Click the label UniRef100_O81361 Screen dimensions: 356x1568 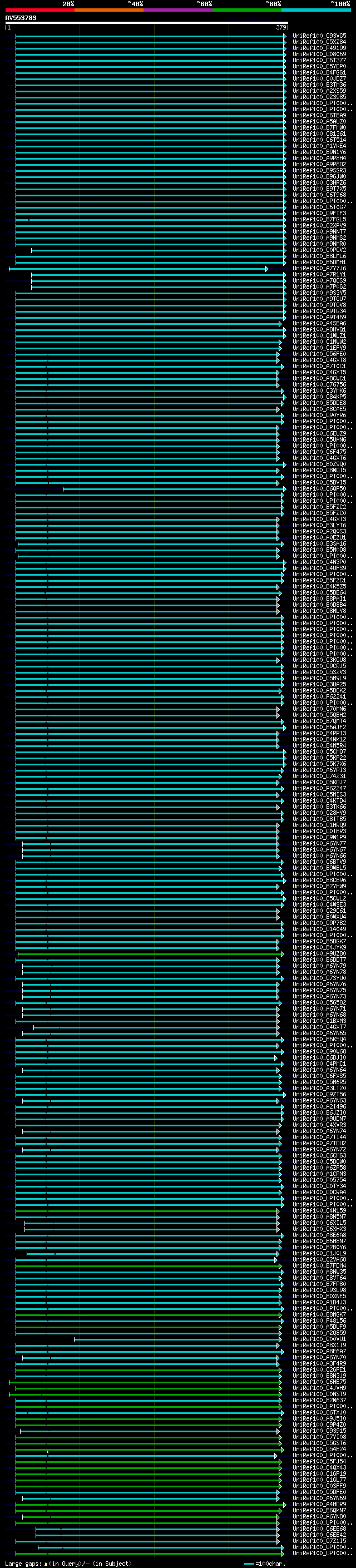(319, 134)
